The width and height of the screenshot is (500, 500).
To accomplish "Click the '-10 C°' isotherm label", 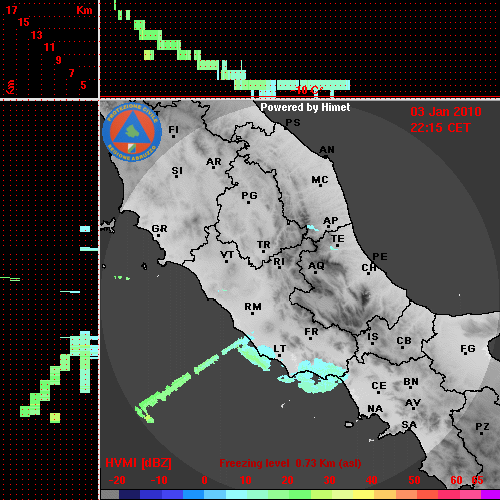I will click(x=307, y=90).
